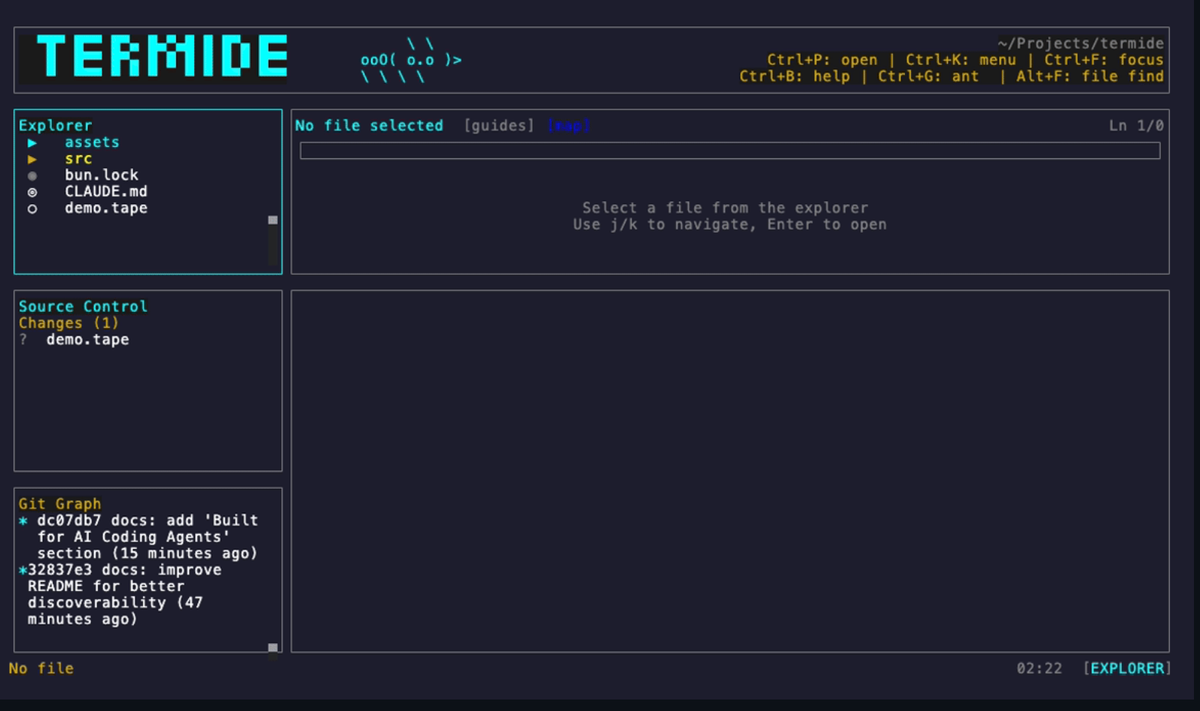Click the Alt+F: file find hint

pos(1090,76)
